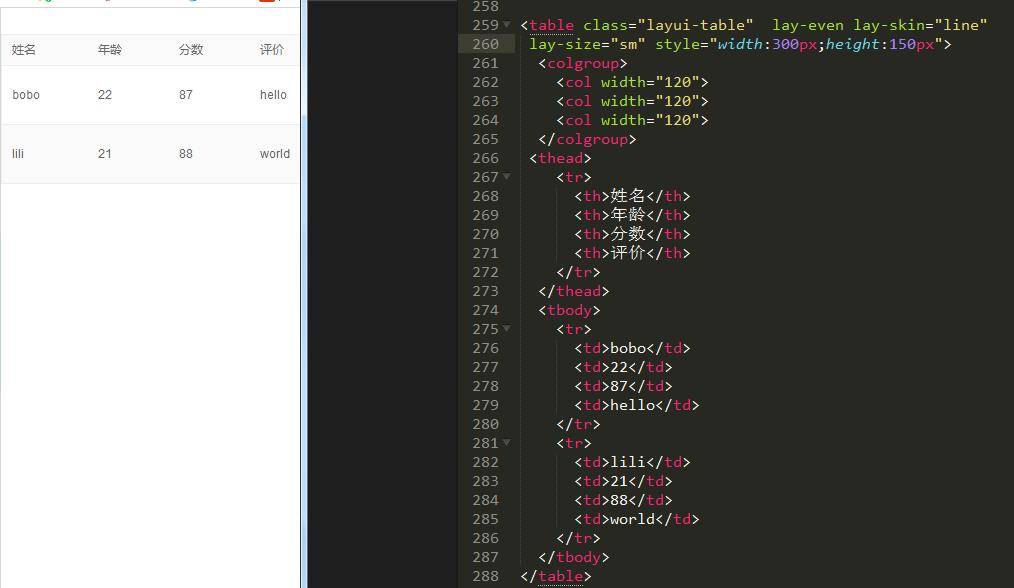Select the 87 cell in the bobo row
1014x588 pixels.
[x=186, y=95]
